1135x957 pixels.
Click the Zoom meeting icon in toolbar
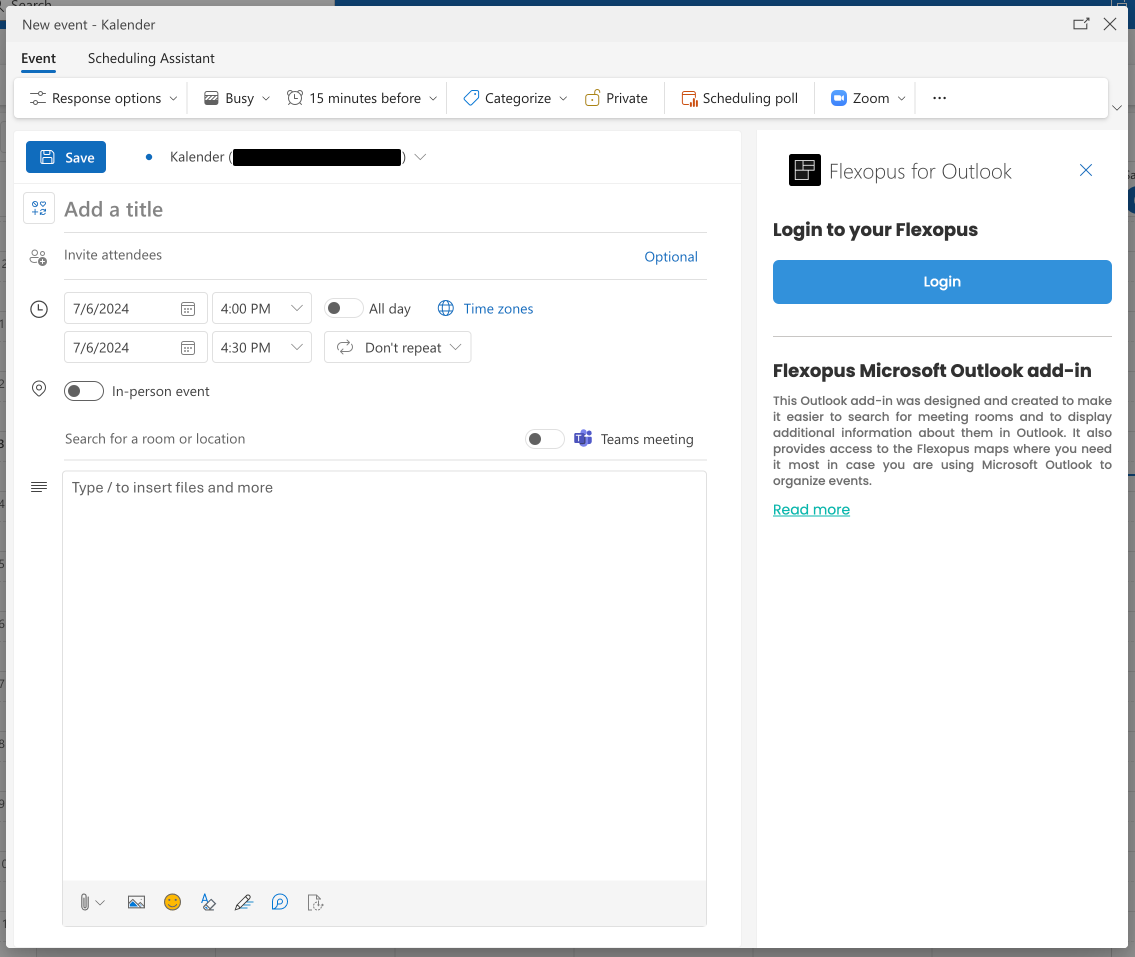pos(839,98)
